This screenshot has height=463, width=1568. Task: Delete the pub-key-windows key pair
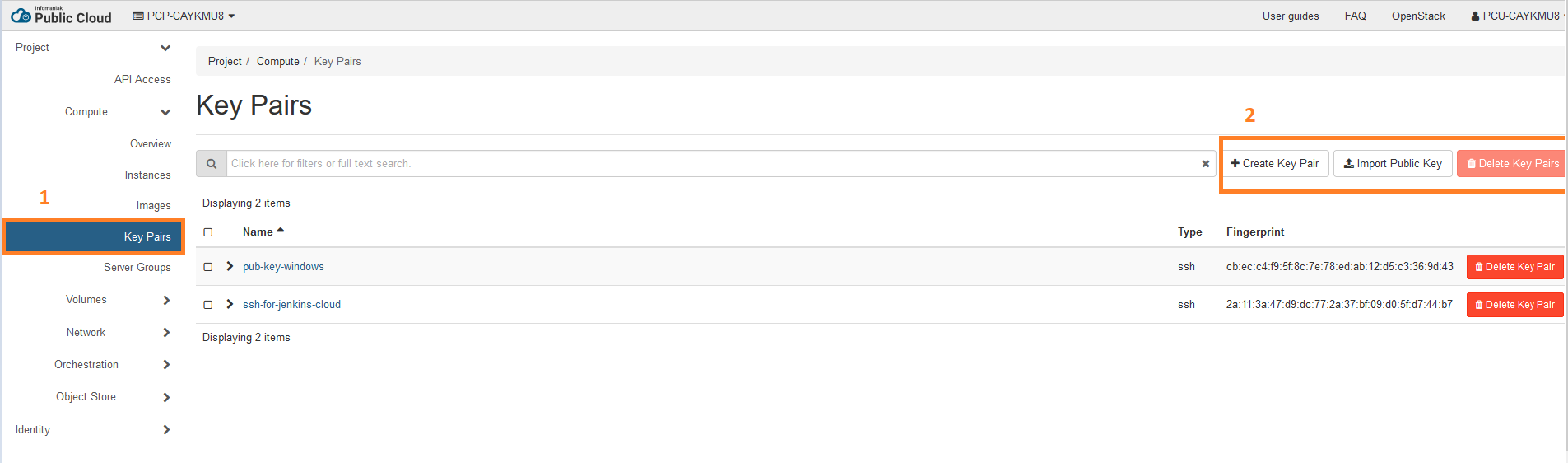click(x=1514, y=267)
